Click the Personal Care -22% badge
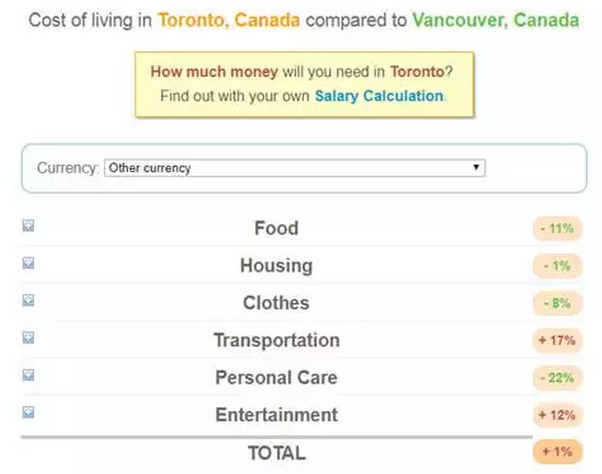Image resolution: width=602 pixels, height=474 pixels. click(556, 378)
